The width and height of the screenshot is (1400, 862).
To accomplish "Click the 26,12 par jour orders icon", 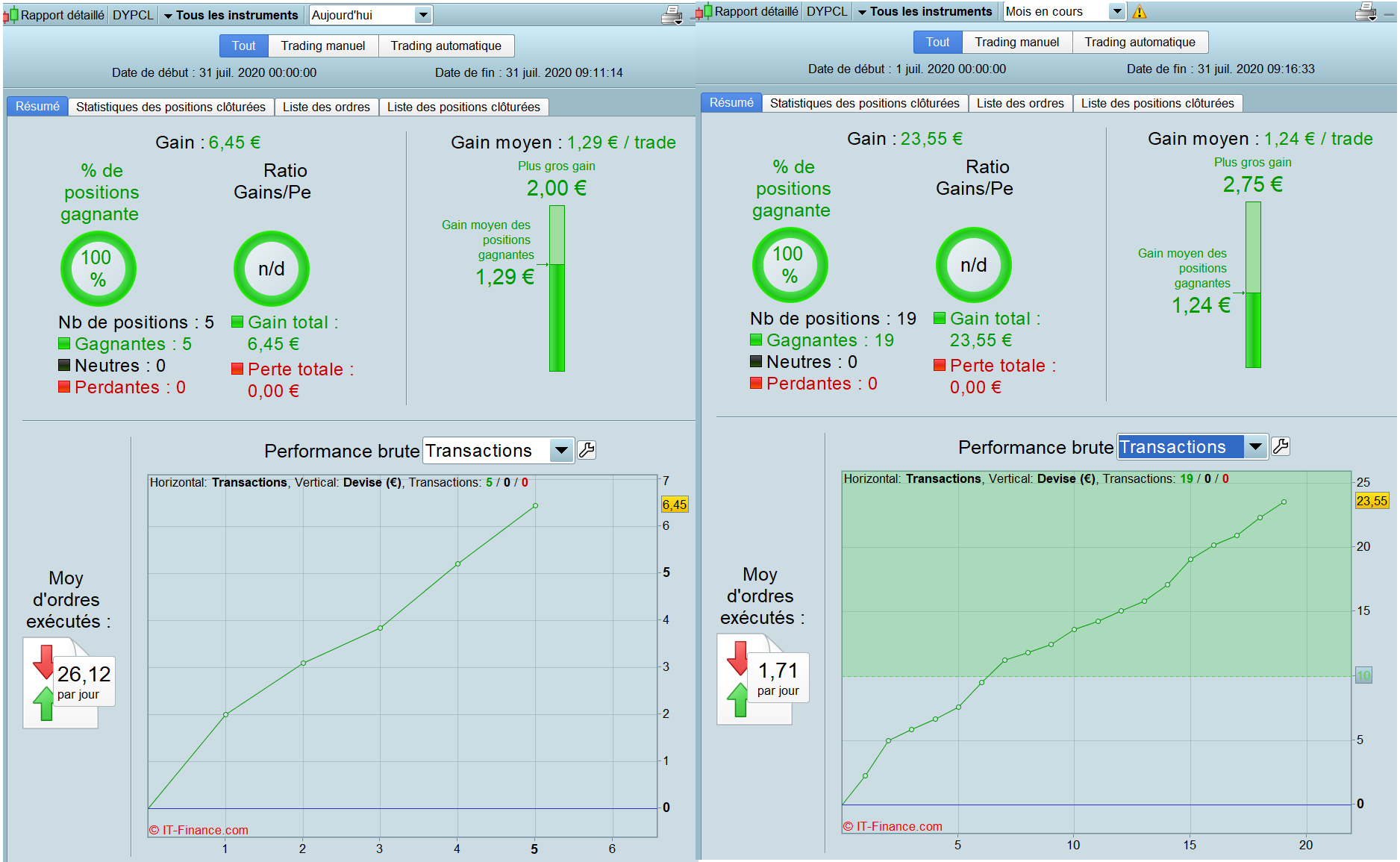I will tap(69, 683).
